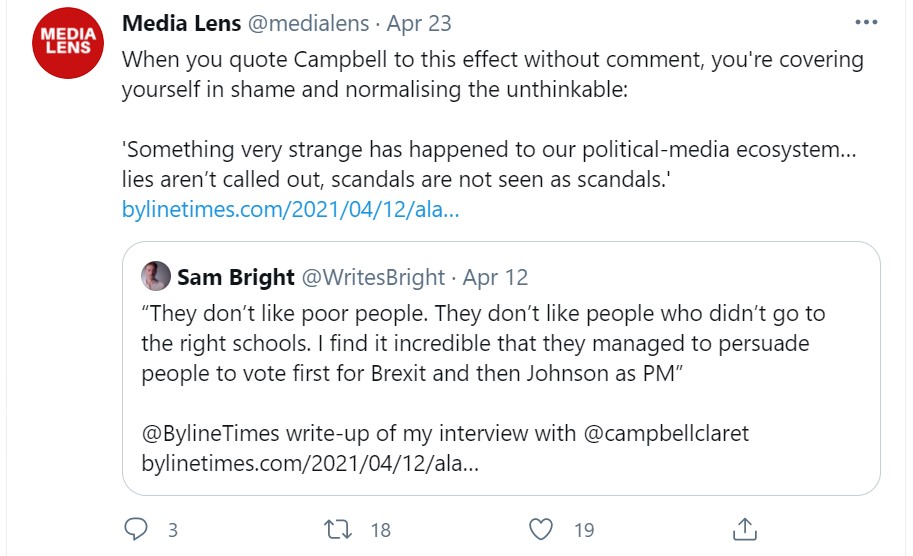Click the Sam Bright name in quoted tweet
The width and height of the screenshot is (913, 556).
tap(235, 277)
